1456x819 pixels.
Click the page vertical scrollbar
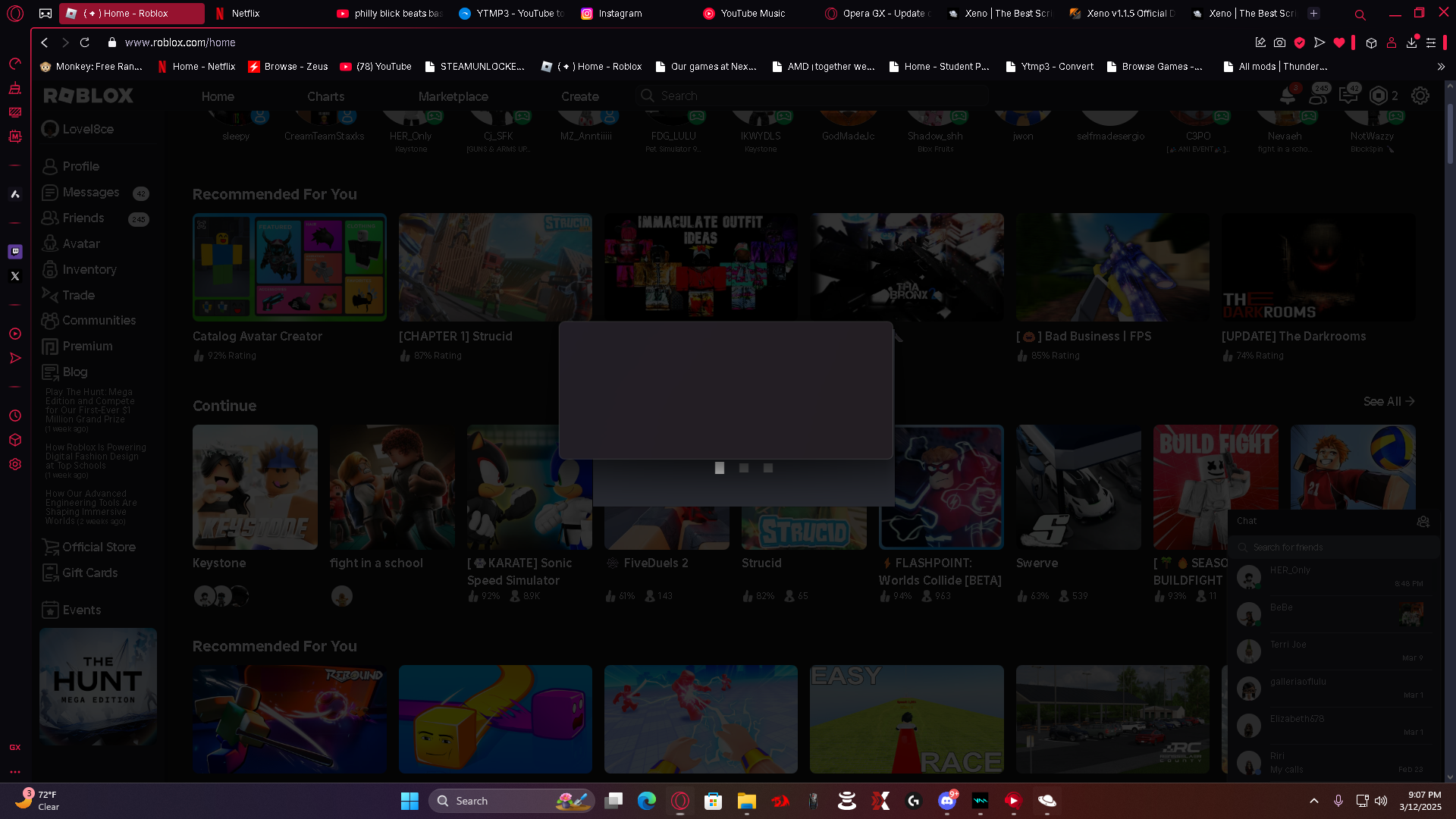(1450, 133)
